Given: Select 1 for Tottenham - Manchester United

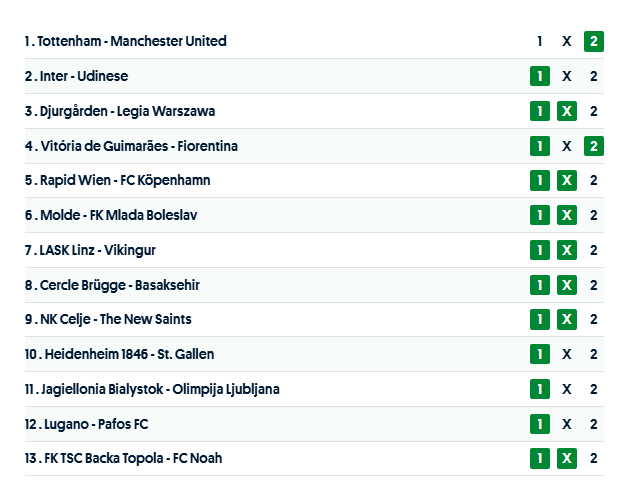Looking at the screenshot, I should point(540,41).
